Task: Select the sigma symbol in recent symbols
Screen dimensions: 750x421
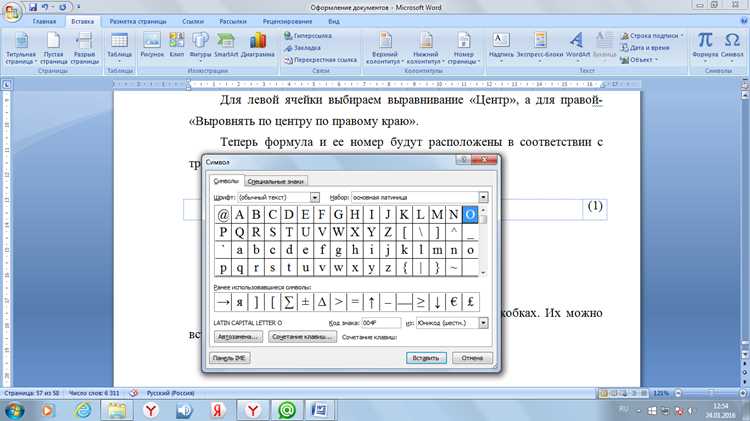Action: click(x=288, y=302)
